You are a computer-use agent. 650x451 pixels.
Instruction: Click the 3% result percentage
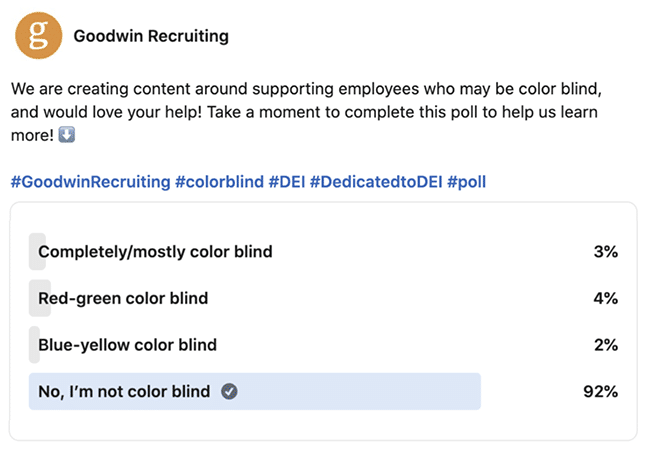pos(606,252)
